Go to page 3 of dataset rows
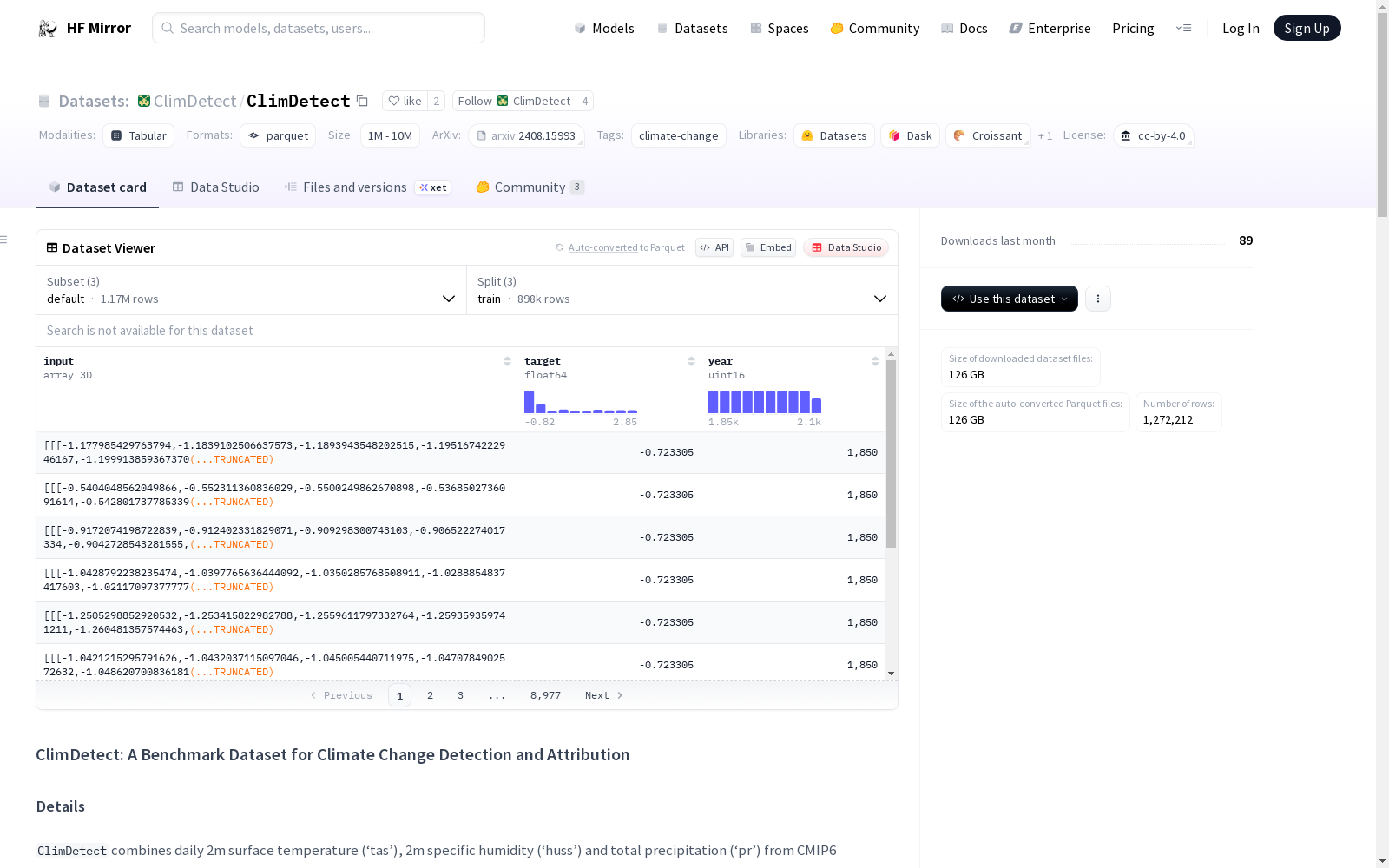Viewport: 1389px width, 868px height. coord(460,695)
